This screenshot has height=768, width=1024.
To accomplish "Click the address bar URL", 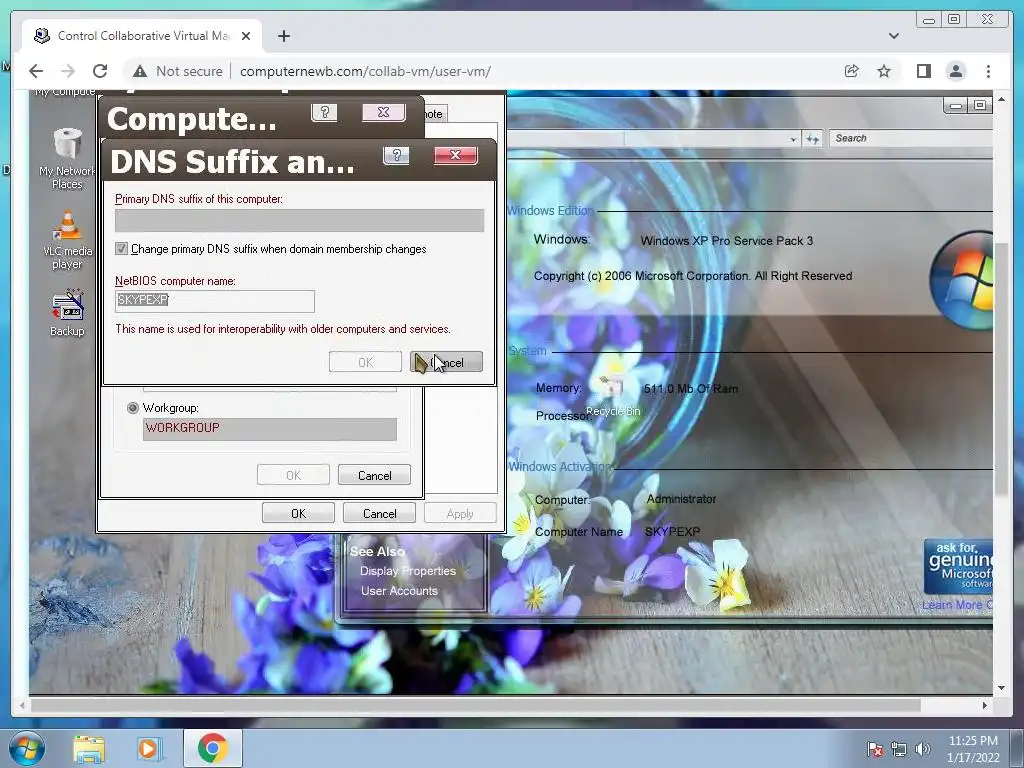I will pyautogui.click(x=365, y=71).
